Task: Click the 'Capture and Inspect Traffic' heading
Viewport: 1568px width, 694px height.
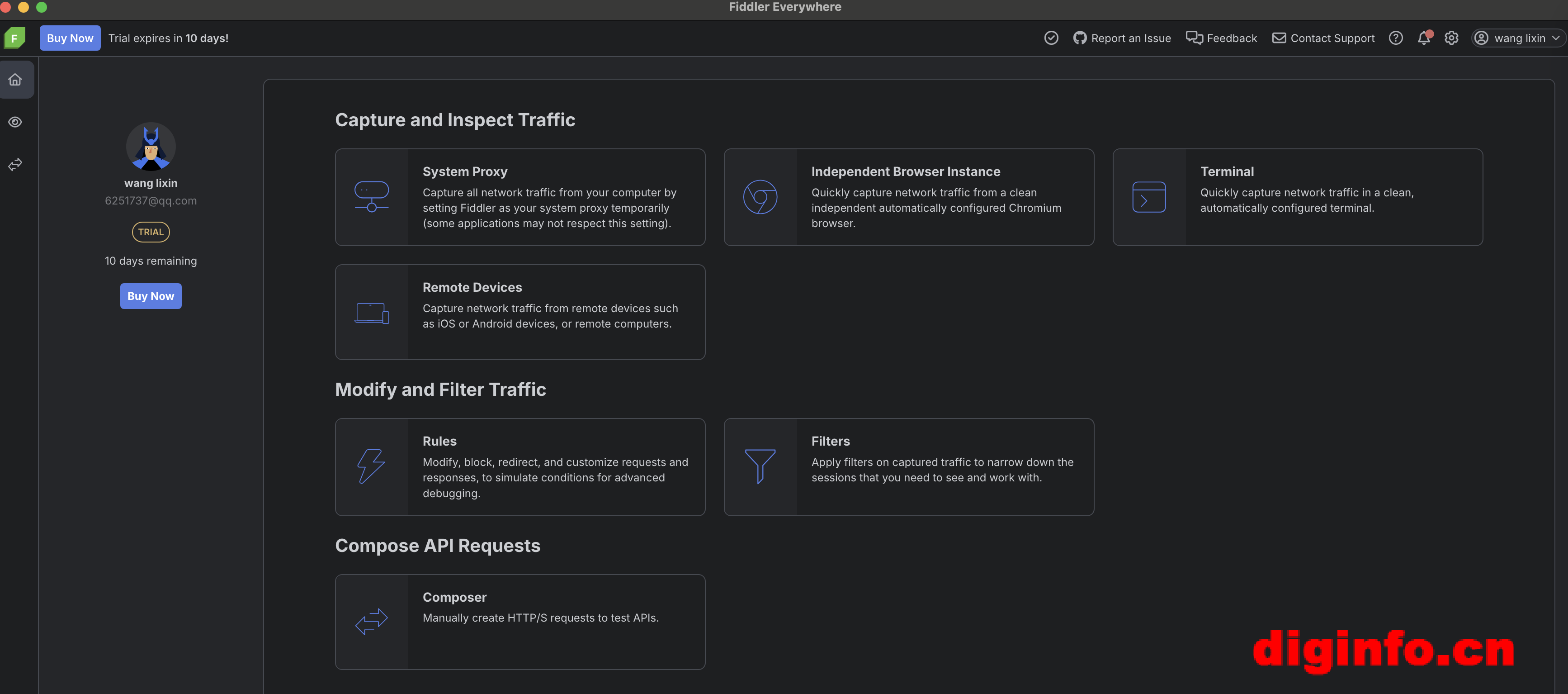Action: click(x=455, y=120)
